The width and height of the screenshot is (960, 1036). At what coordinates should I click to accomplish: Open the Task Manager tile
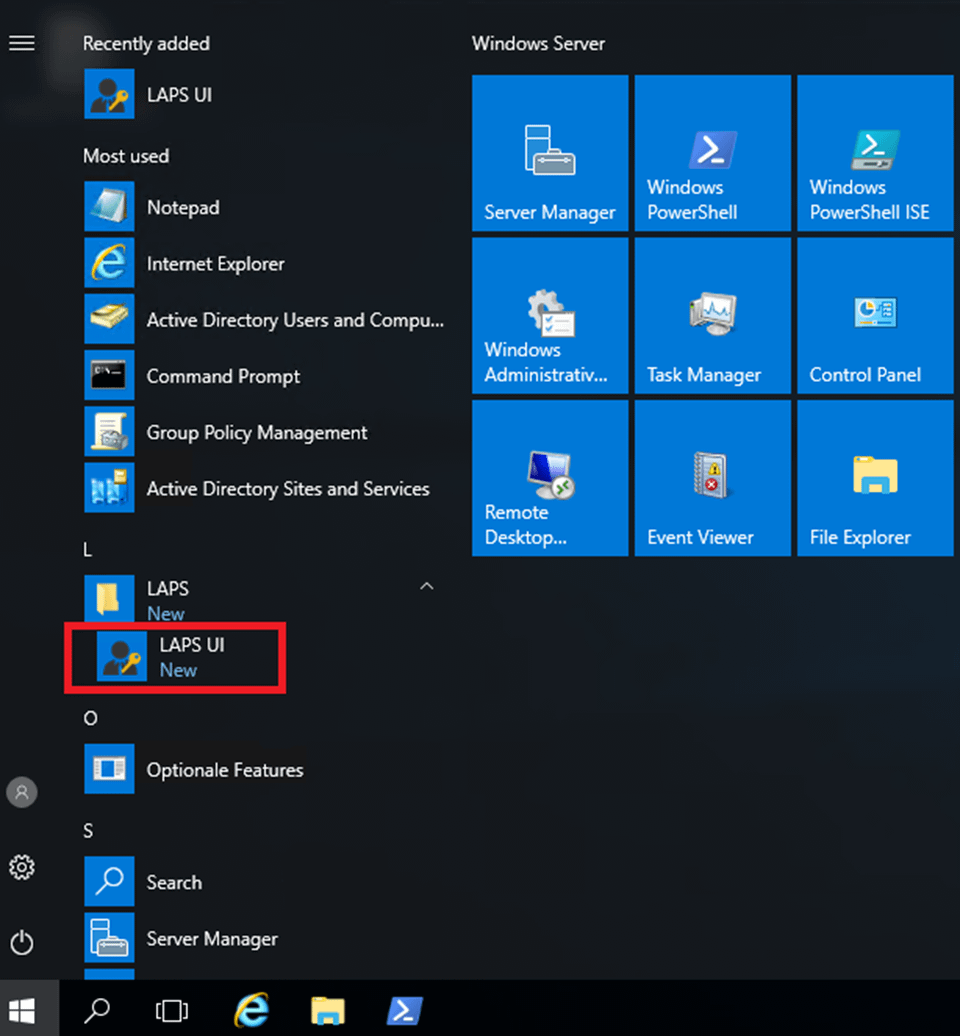coord(712,315)
